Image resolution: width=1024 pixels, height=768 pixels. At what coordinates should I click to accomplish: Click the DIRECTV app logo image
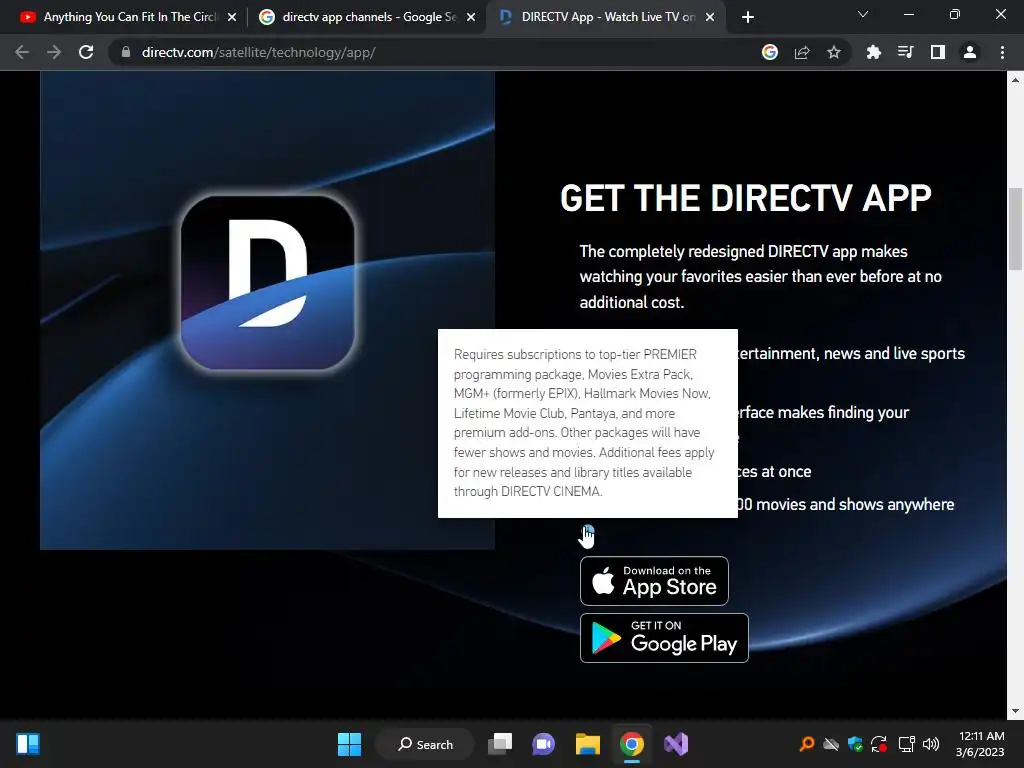click(267, 281)
